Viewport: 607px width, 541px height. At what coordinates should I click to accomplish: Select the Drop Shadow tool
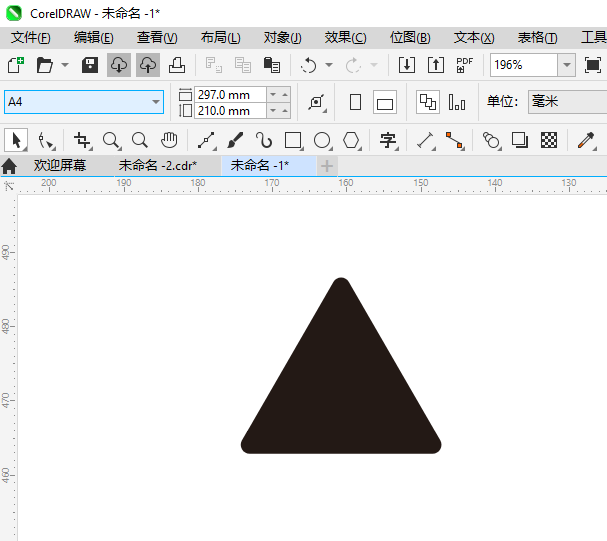[x=520, y=140]
